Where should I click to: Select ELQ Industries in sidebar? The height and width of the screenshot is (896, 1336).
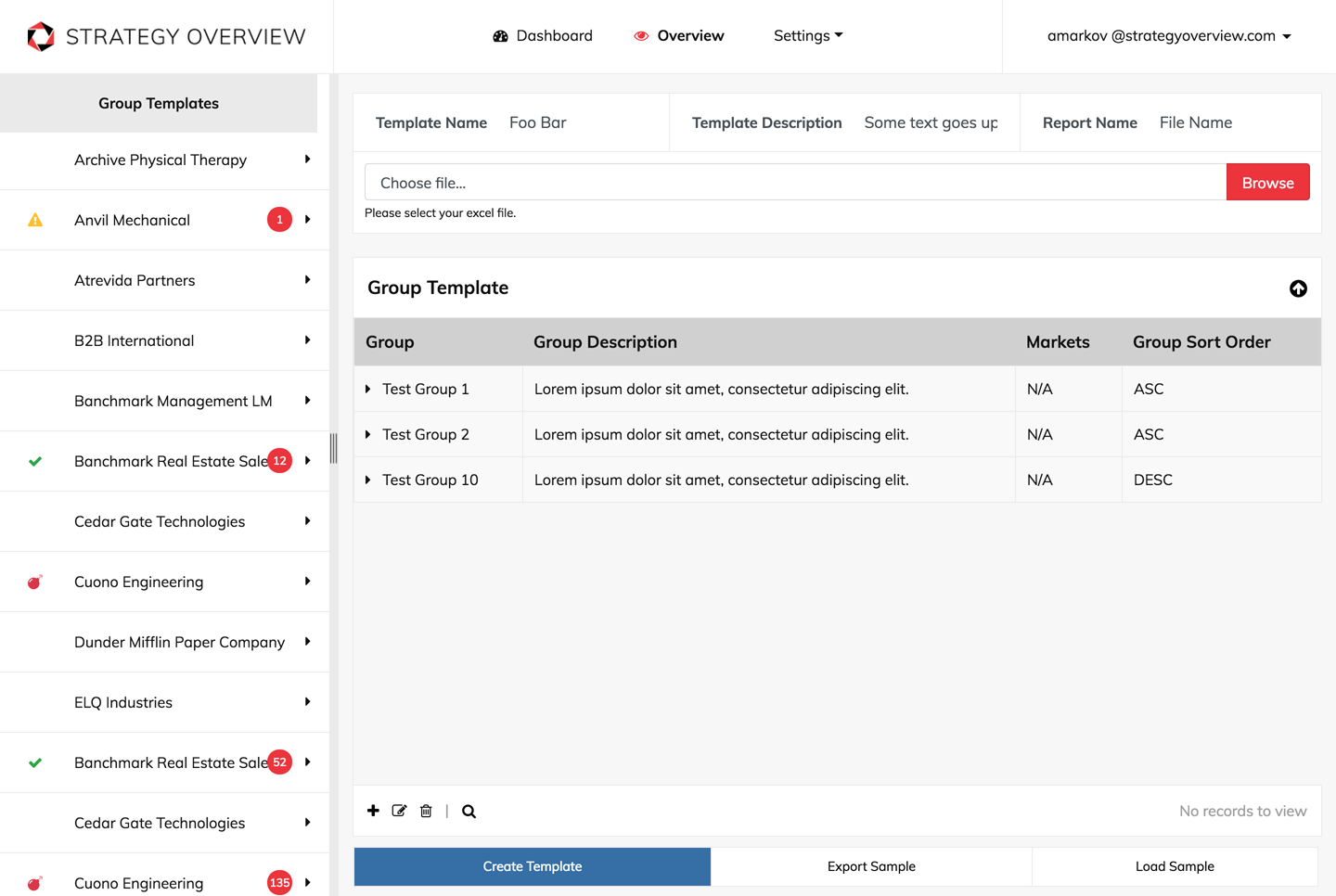click(123, 702)
